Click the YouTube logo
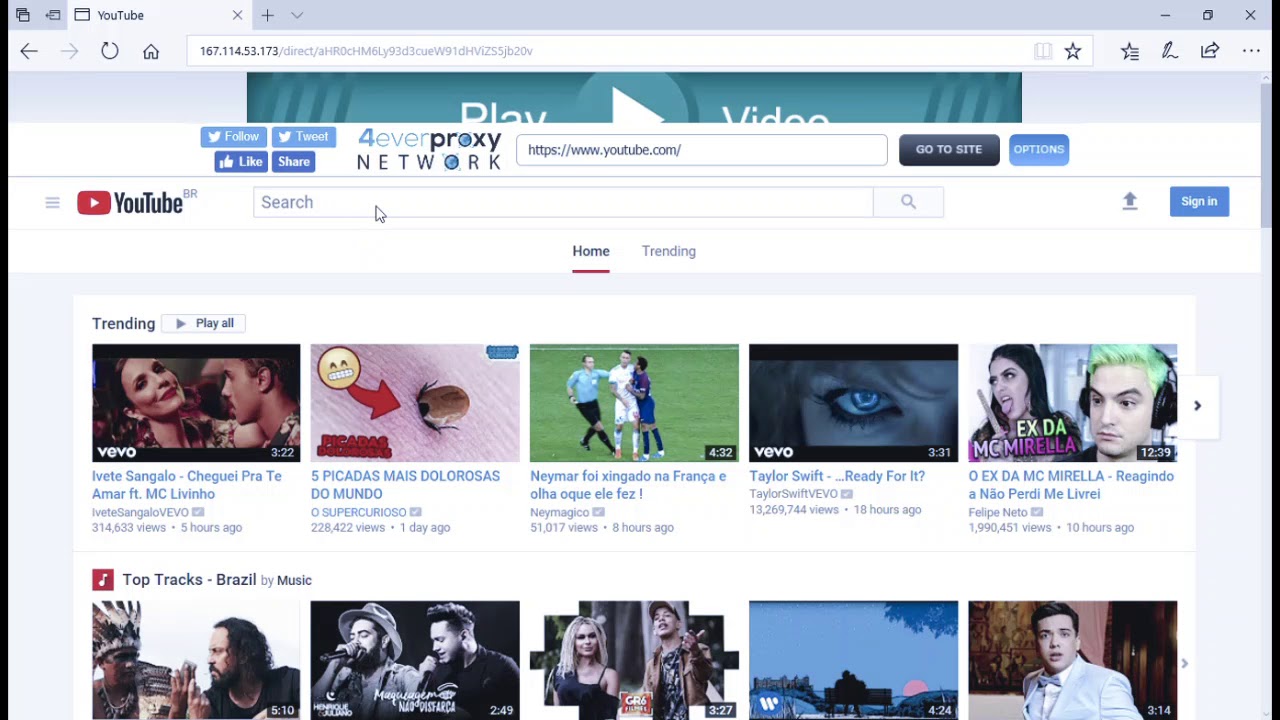This screenshot has height=720, width=1280. coord(131,203)
